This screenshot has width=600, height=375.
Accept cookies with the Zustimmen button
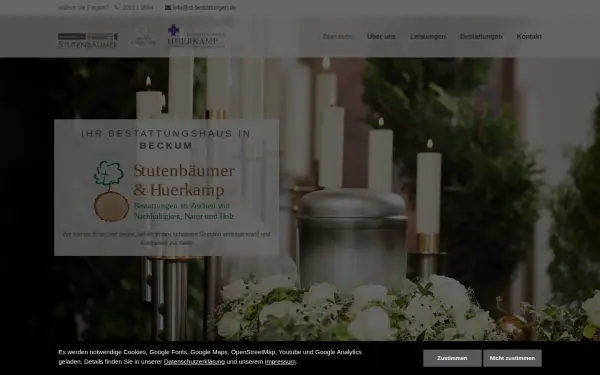(452, 358)
